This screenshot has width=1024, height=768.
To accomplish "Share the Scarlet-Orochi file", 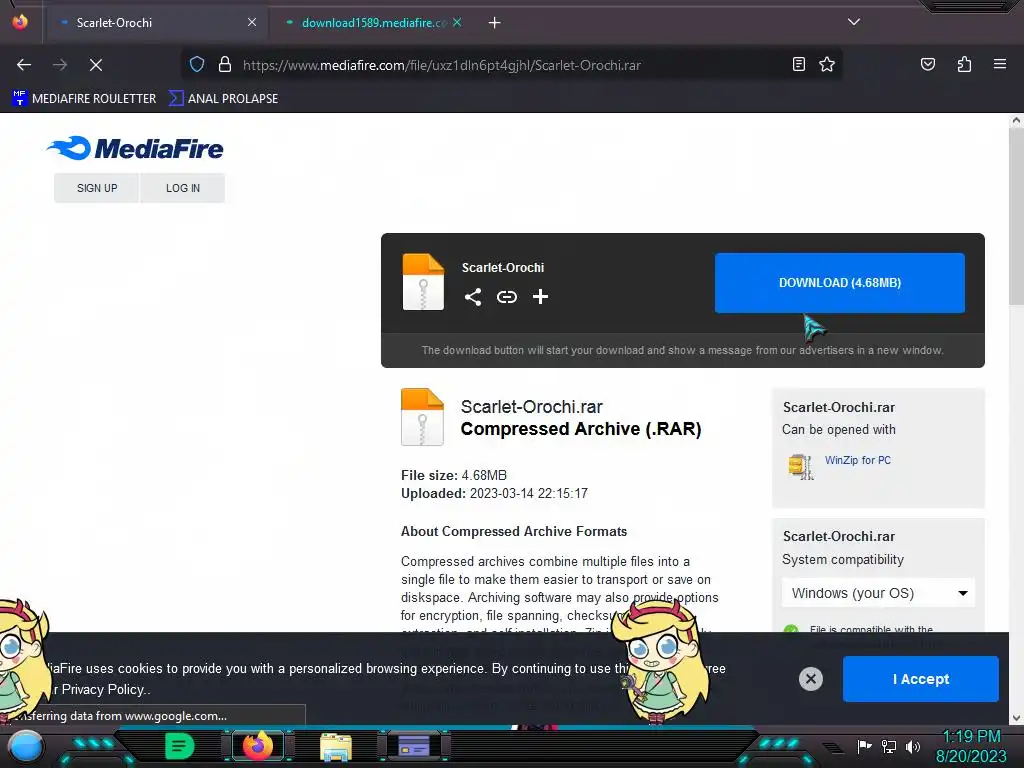I will tap(473, 297).
